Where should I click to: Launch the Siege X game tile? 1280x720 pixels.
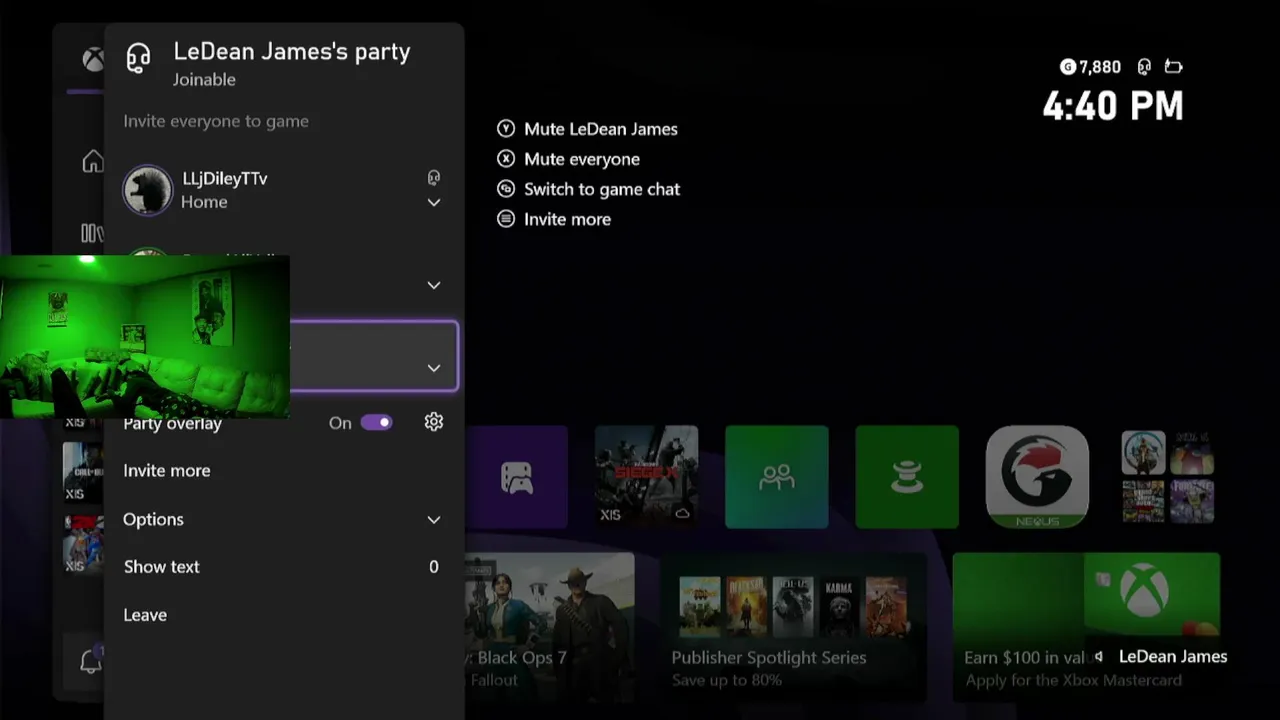pos(646,477)
